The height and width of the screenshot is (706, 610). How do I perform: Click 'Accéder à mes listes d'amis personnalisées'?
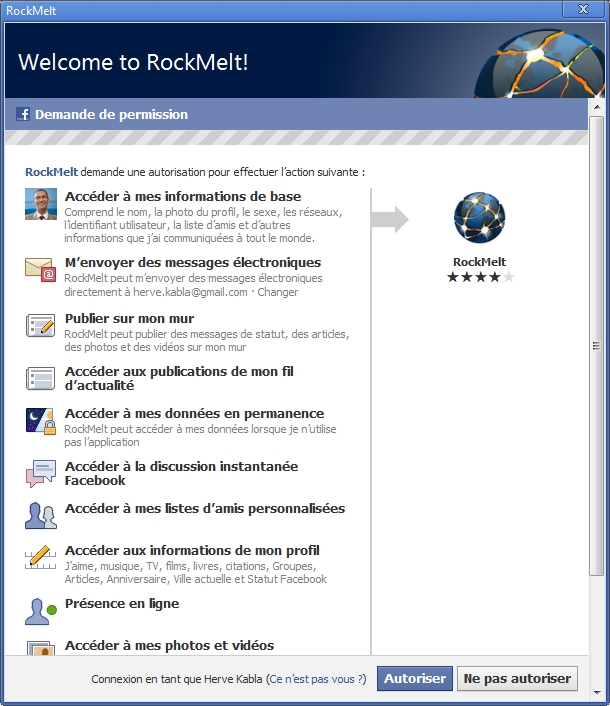pos(205,508)
